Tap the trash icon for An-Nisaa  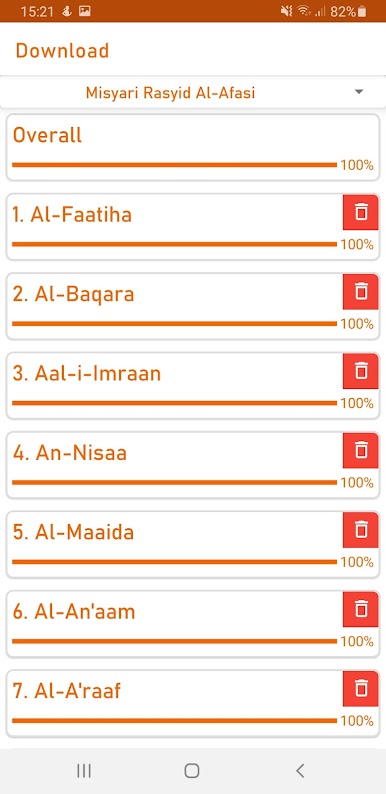pos(361,451)
